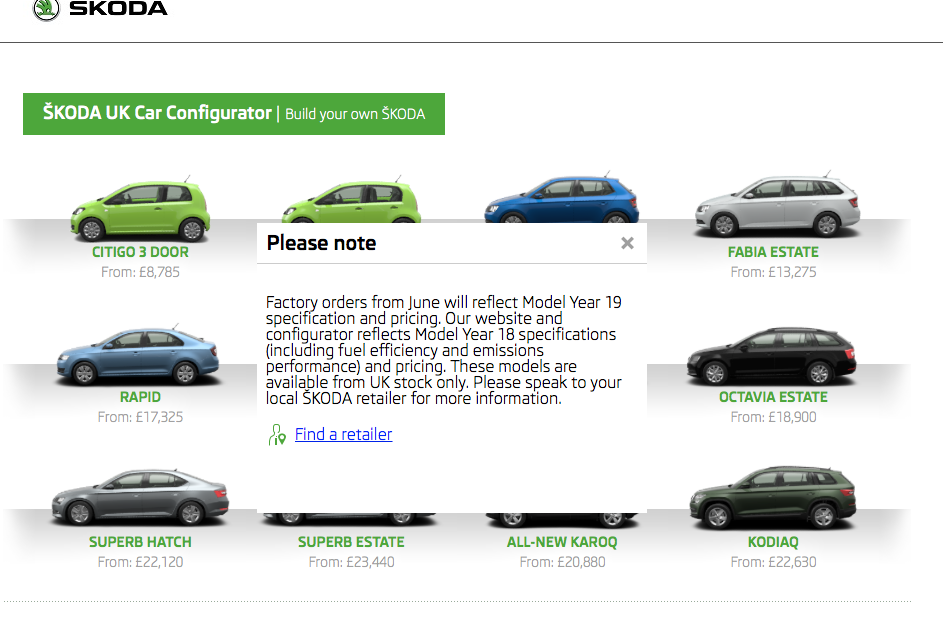Click the SKODA wordmark in header
Image resolution: width=943 pixels, height=641 pixels.
click(118, 8)
